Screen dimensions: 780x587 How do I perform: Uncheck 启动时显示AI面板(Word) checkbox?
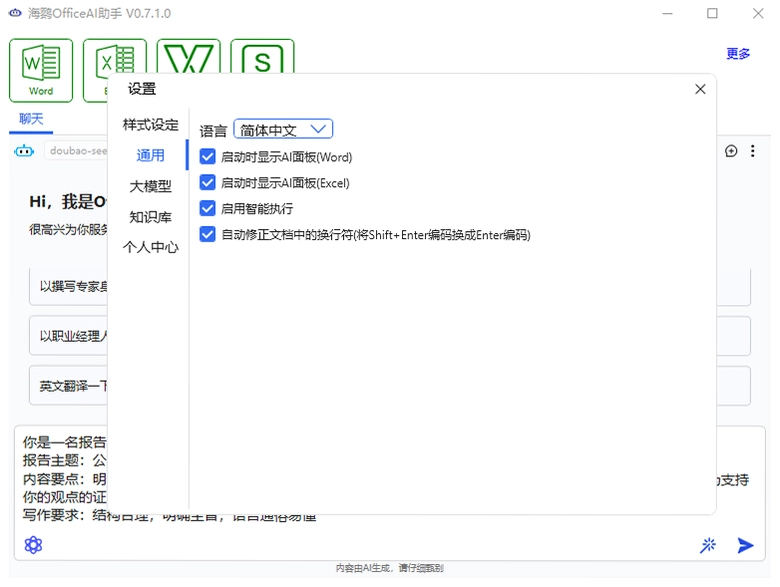click(207, 157)
